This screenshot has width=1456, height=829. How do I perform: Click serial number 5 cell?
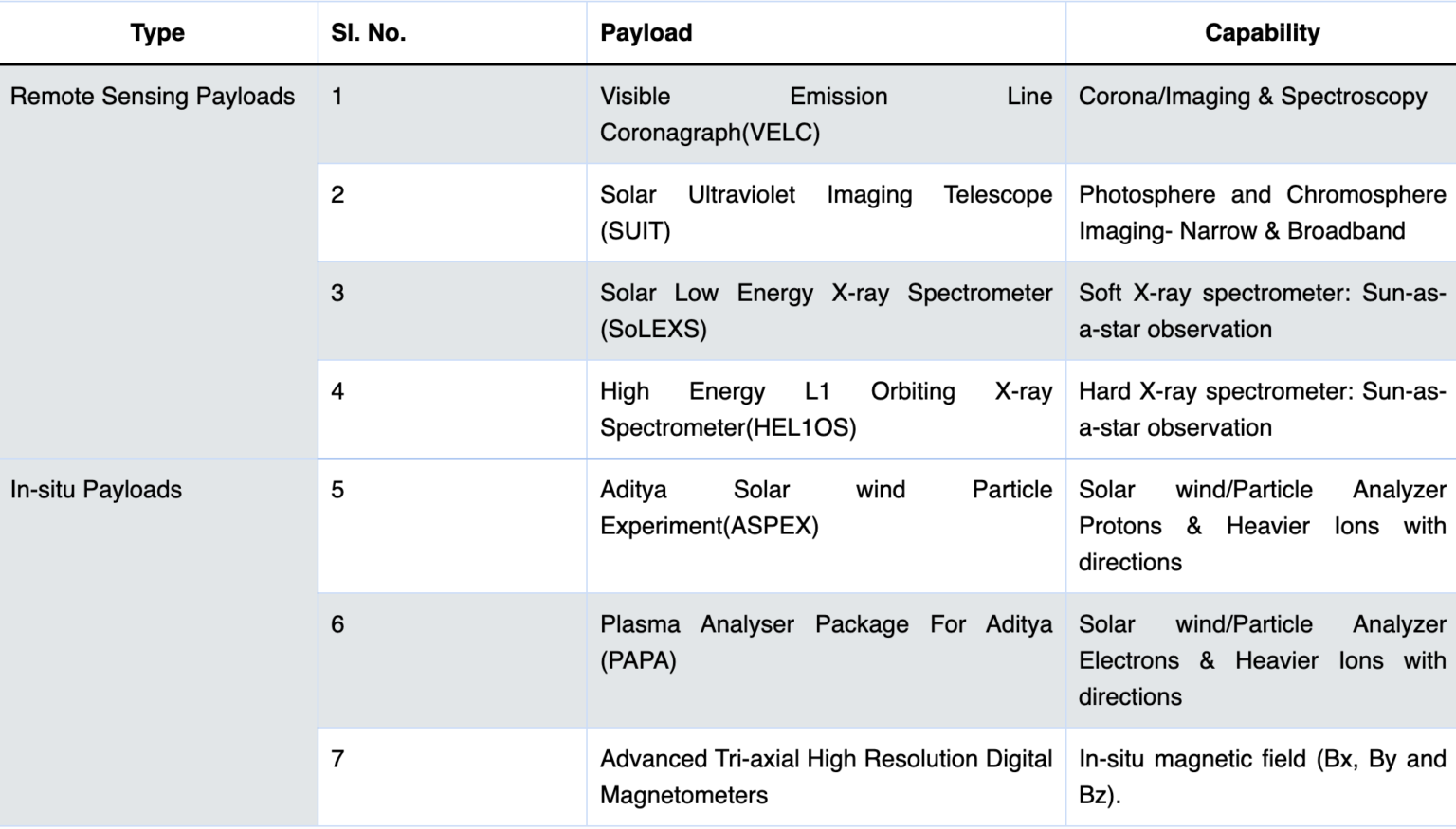click(338, 490)
